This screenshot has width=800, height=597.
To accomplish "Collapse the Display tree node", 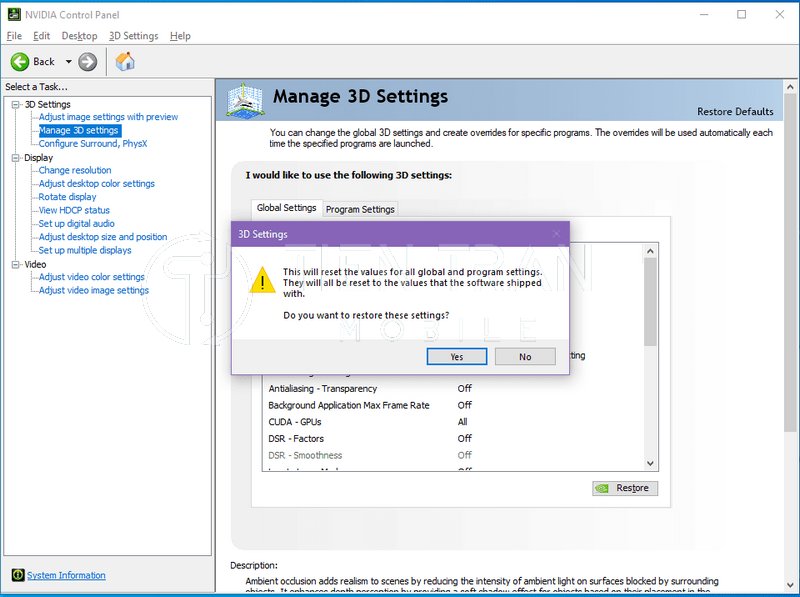I will [x=16, y=158].
